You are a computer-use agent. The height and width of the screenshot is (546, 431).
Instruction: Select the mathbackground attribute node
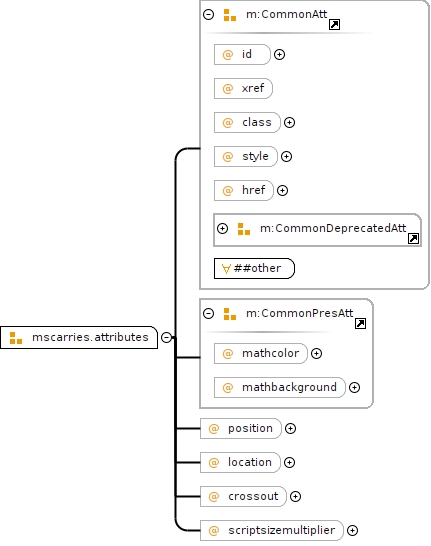click(x=280, y=387)
